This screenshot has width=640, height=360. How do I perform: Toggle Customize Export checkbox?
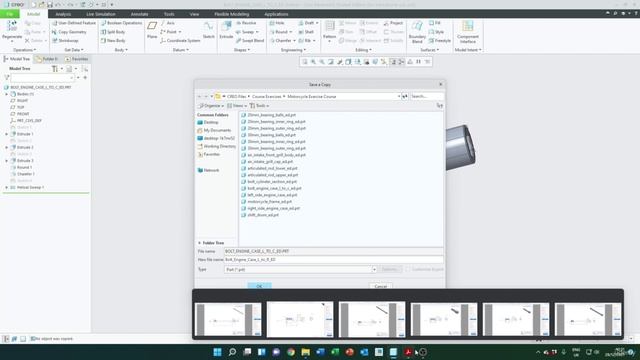point(408,269)
